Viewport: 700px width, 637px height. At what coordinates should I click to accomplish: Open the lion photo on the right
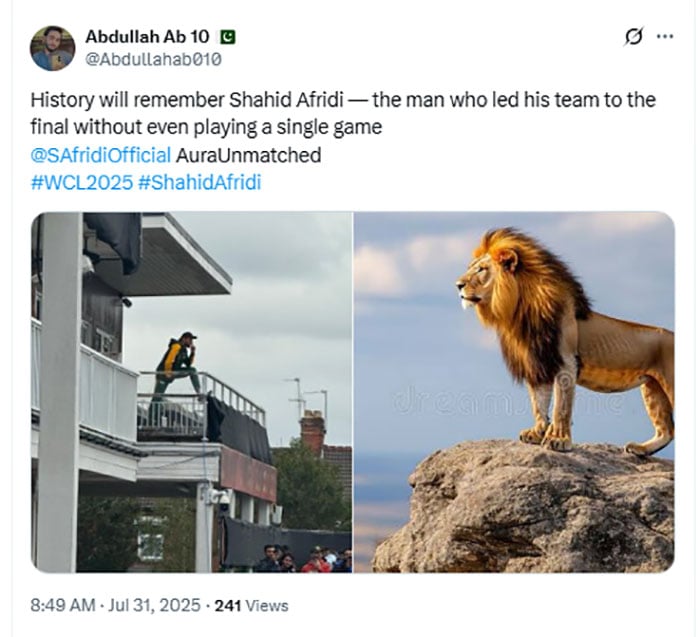click(x=514, y=392)
